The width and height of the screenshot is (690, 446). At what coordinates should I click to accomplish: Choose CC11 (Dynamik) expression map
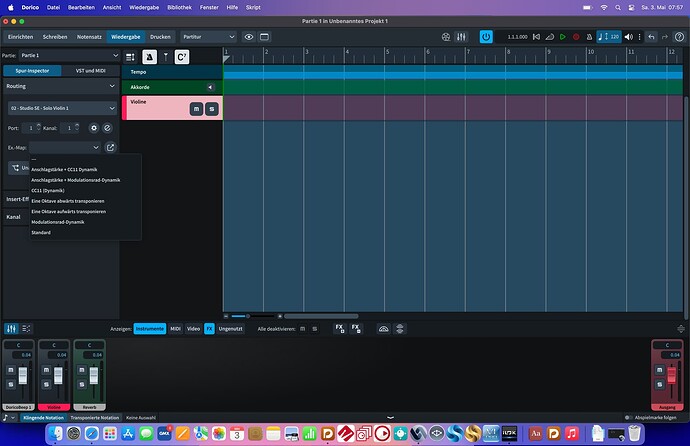pyautogui.click(x=48, y=190)
